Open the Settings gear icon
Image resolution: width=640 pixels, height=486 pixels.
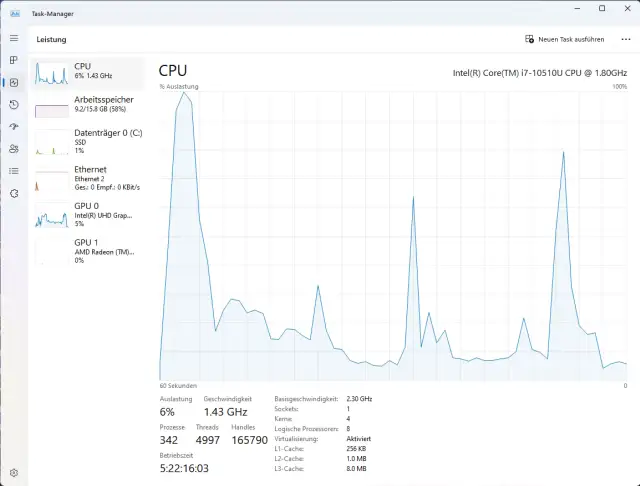pyautogui.click(x=14, y=473)
